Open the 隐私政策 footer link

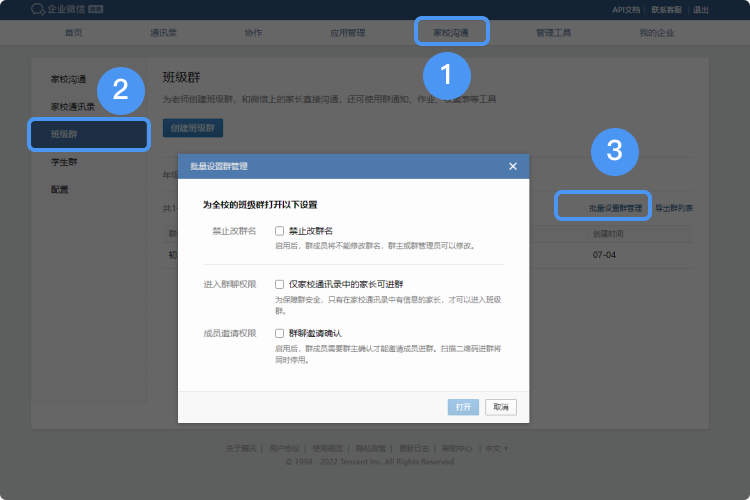coord(371,448)
